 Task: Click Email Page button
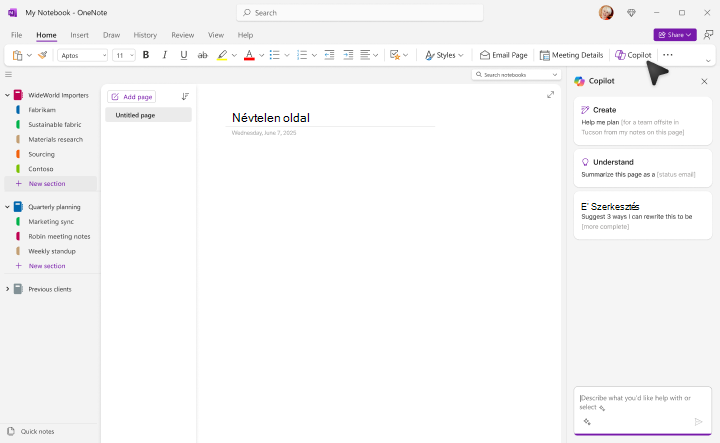click(x=504, y=55)
